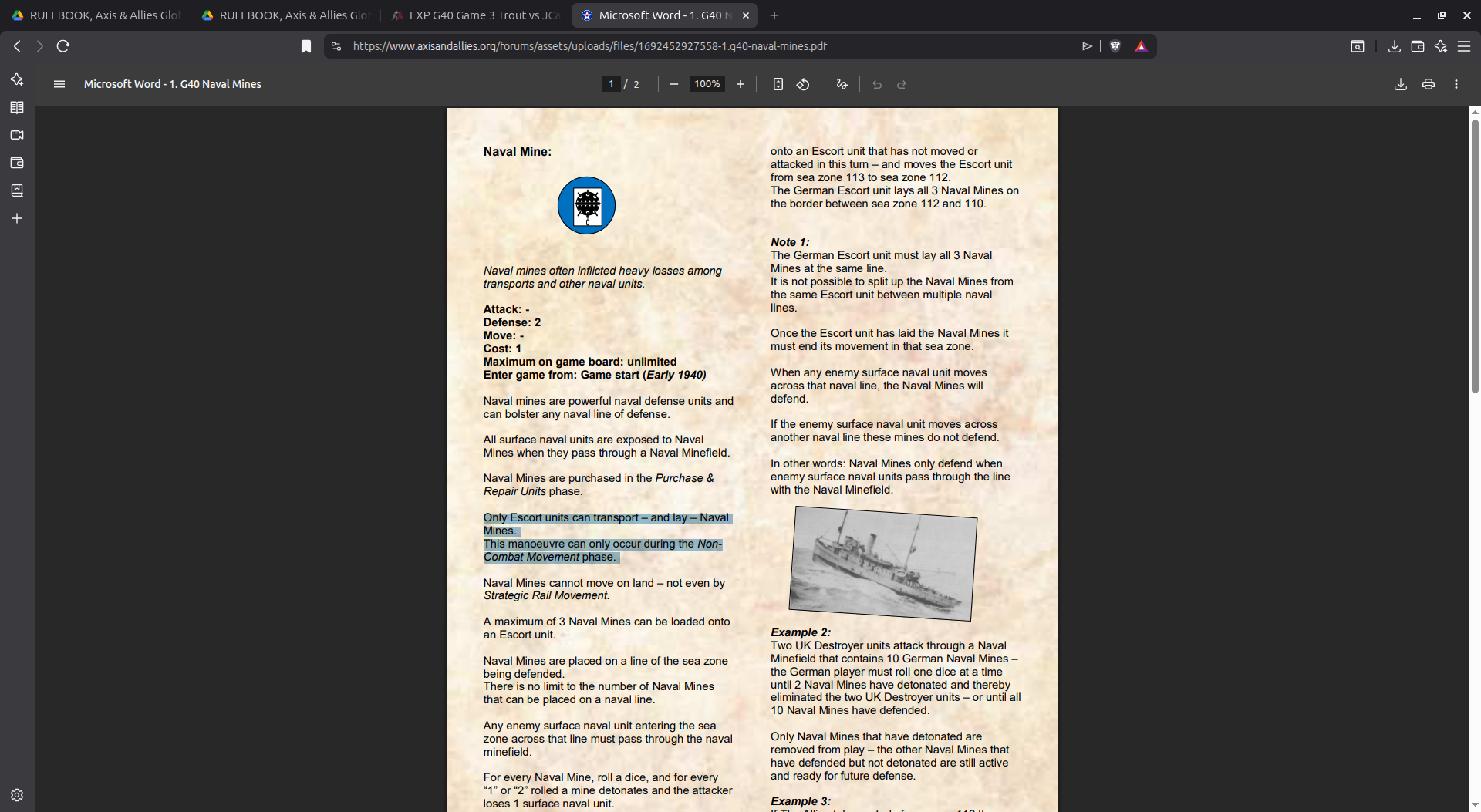Toggle the PDF document outline menu

click(x=59, y=84)
